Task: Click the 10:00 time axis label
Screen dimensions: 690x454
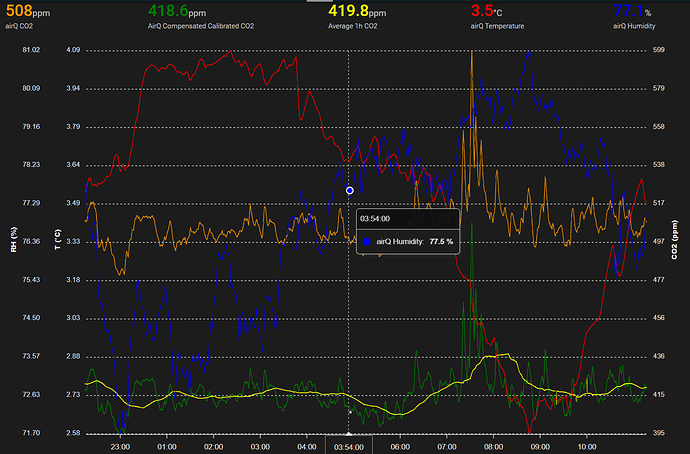Action: click(587, 447)
